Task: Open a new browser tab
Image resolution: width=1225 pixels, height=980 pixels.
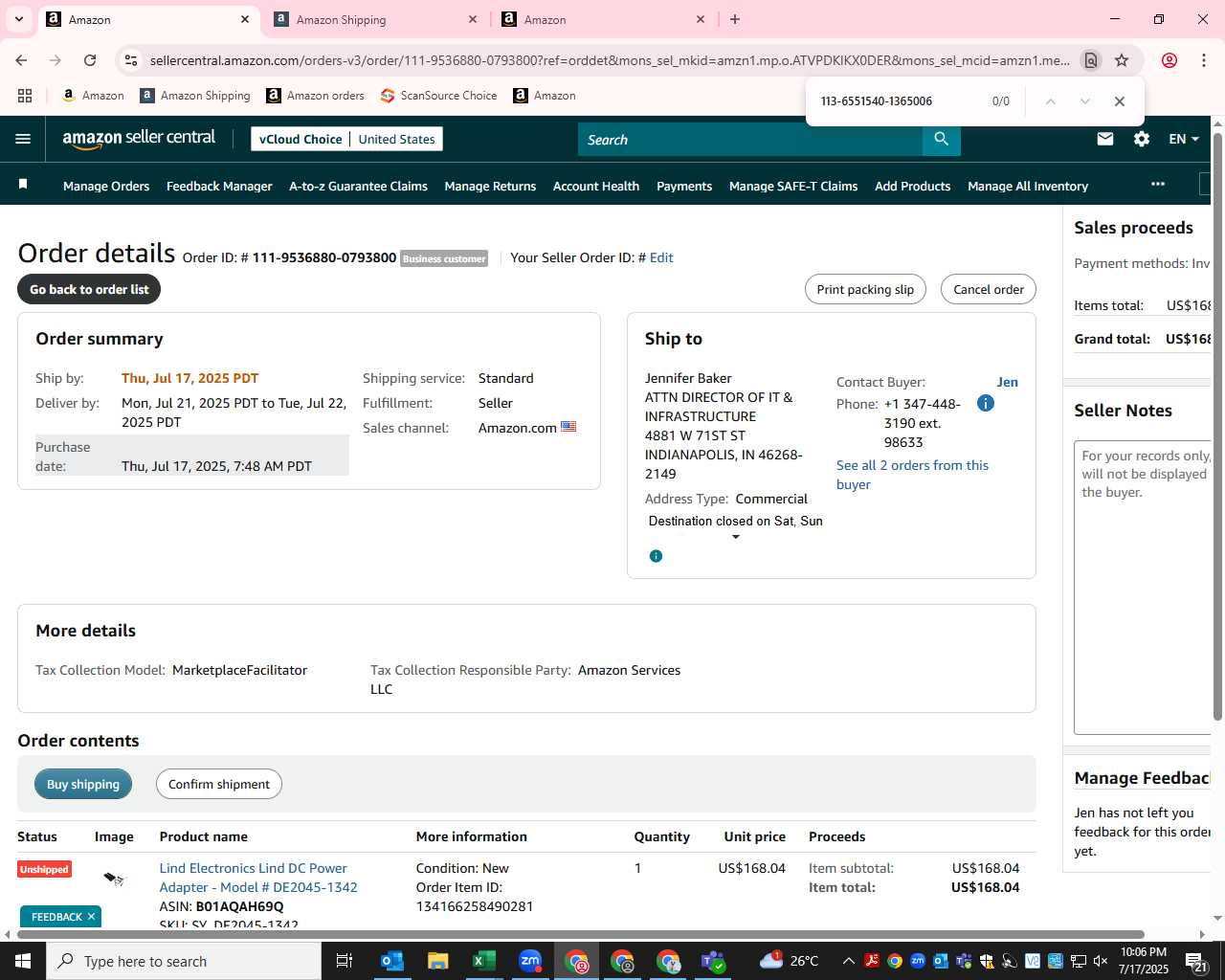Action: [x=735, y=19]
